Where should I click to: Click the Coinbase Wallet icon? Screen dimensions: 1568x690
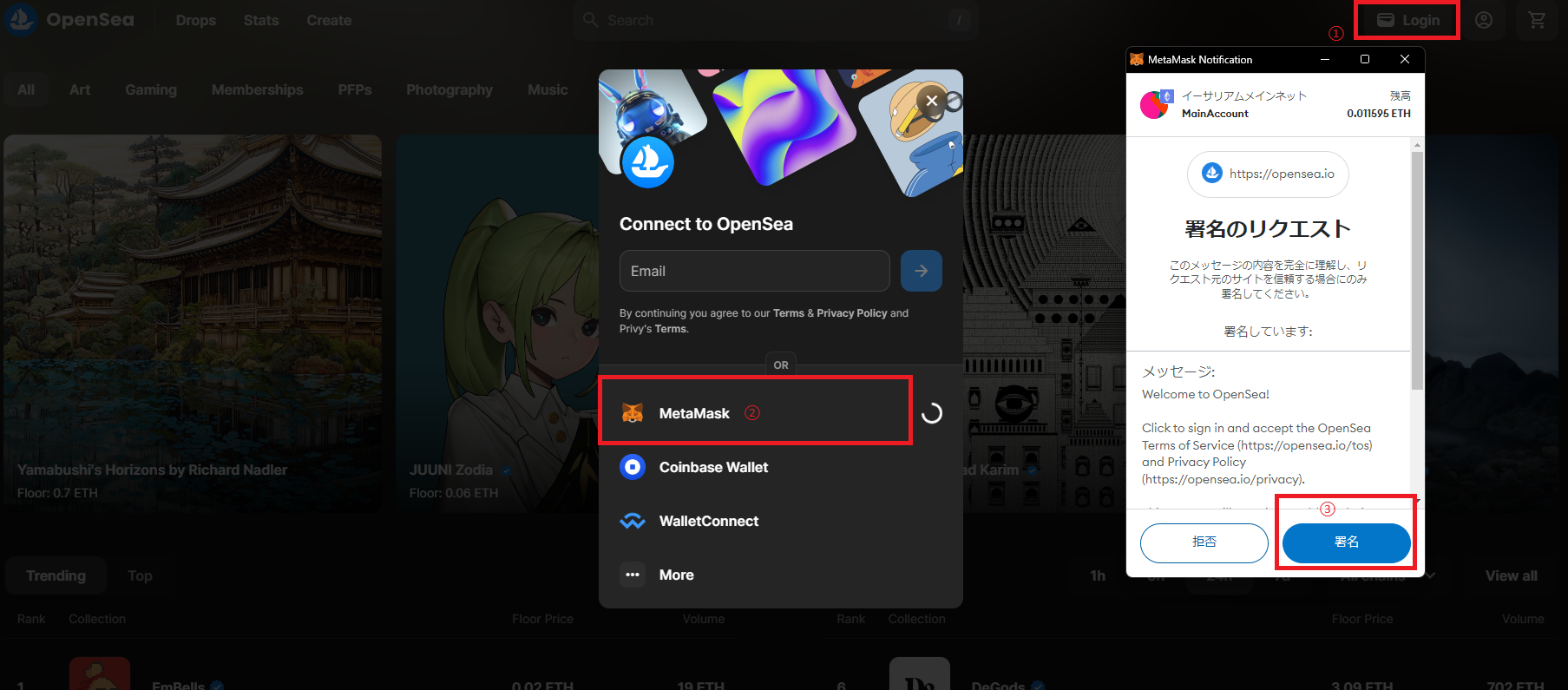pyautogui.click(x=633, y=467)
